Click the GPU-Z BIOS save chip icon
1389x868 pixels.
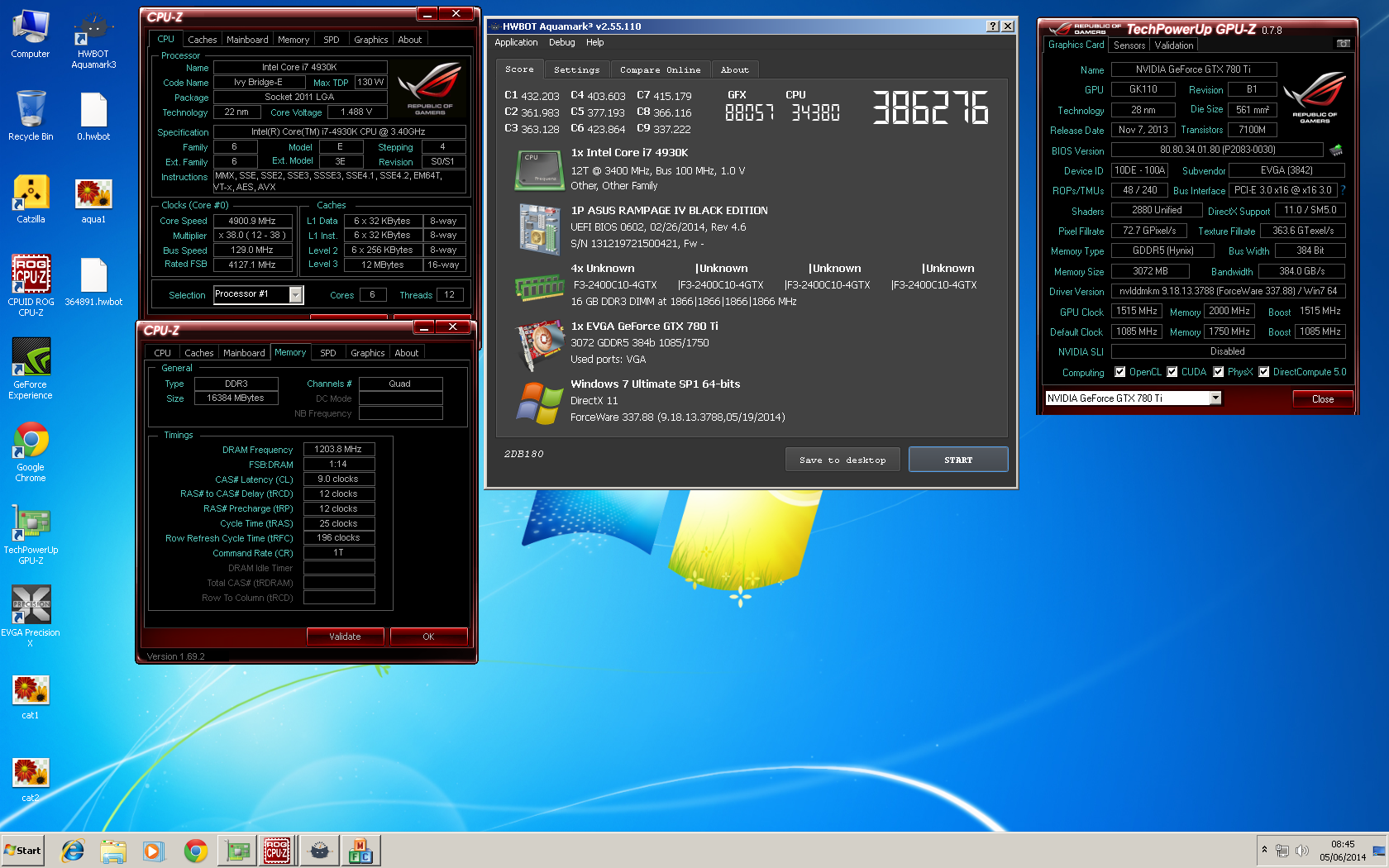click(1336, 150)
